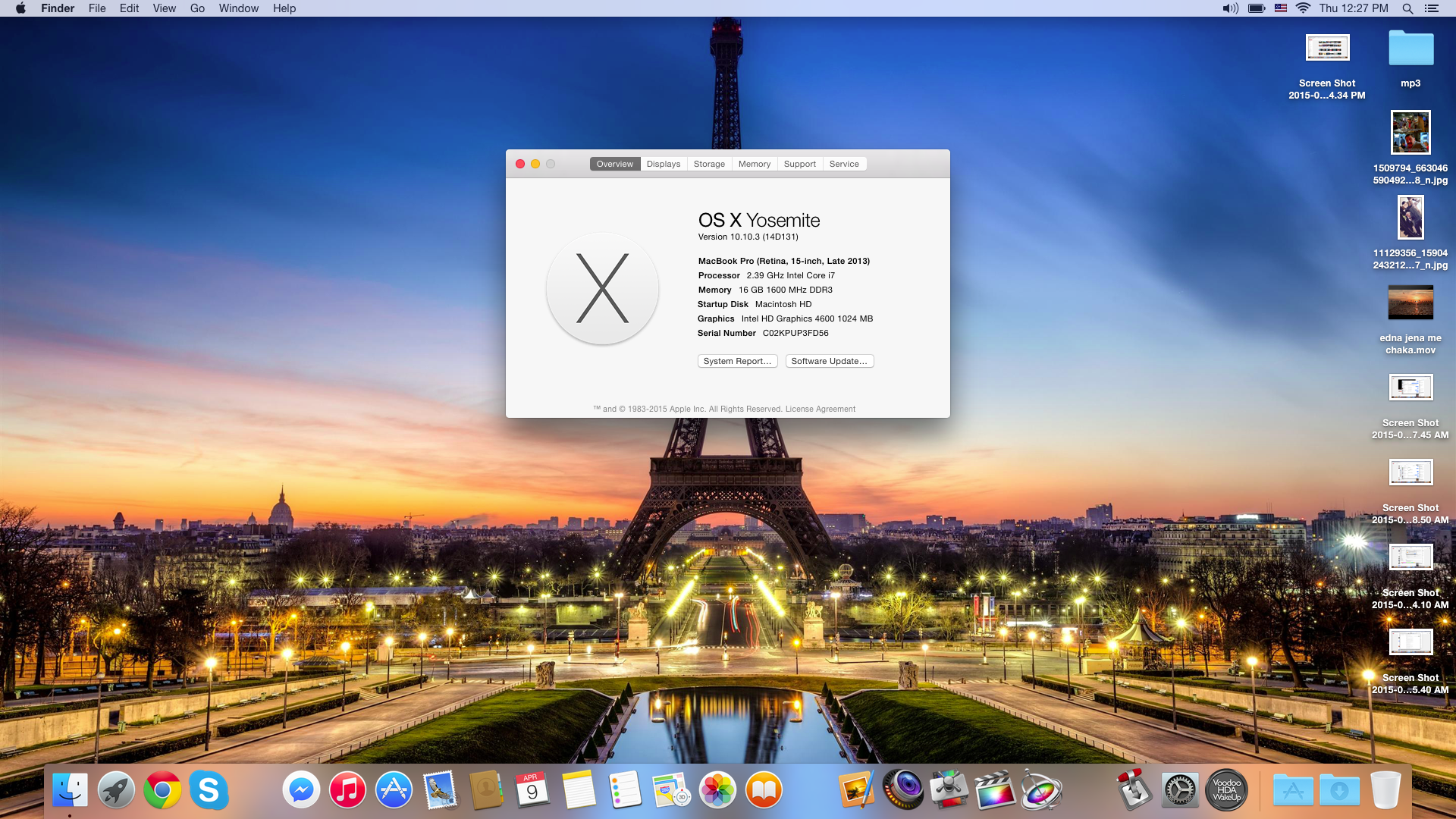Open Transmission app in the Dock
This screenshot has height=819, width=1456.
point(1134,790)
